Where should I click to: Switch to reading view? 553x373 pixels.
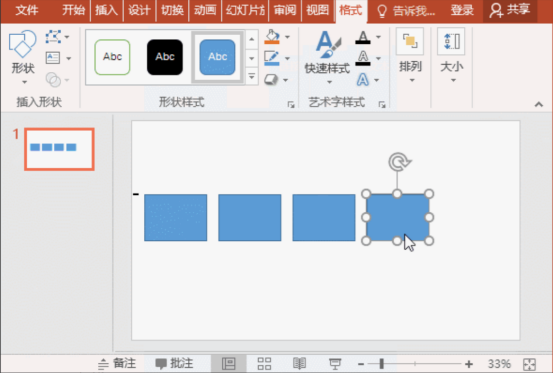[x=299, y=363]
